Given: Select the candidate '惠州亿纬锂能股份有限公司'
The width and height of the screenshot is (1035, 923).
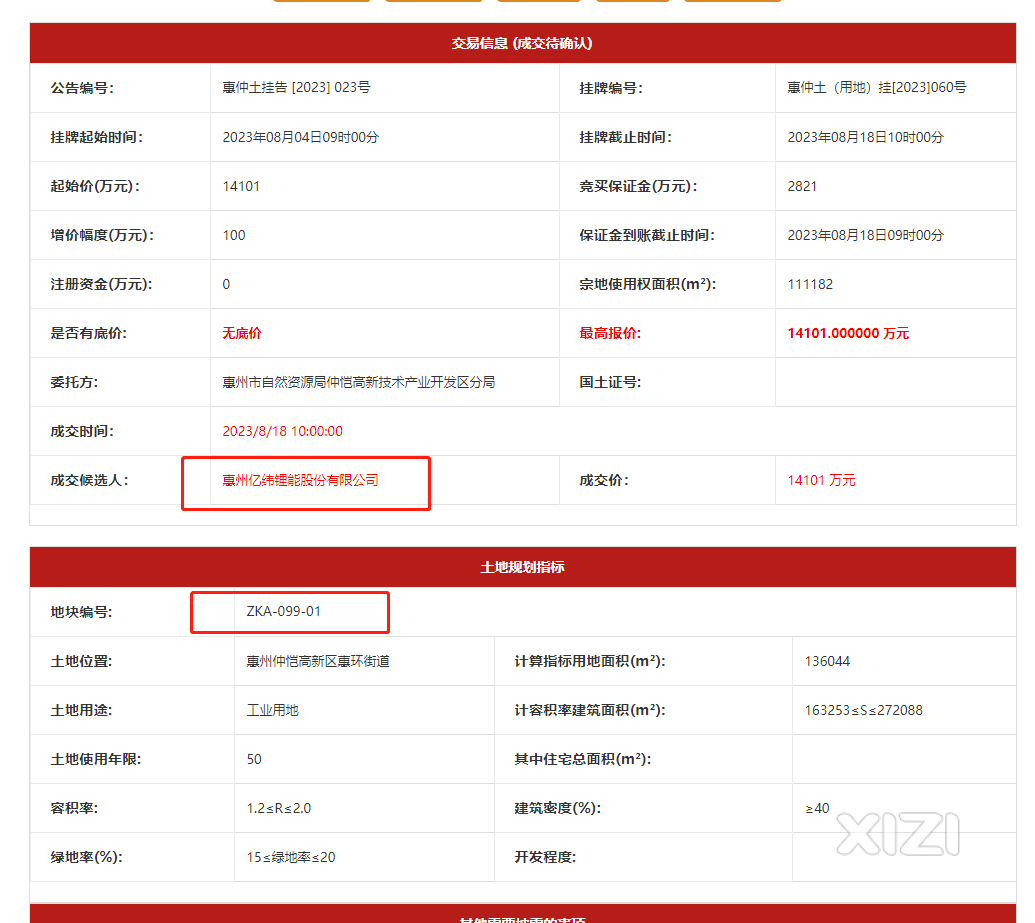Looking at the screenshot, I should pos(300,481).
